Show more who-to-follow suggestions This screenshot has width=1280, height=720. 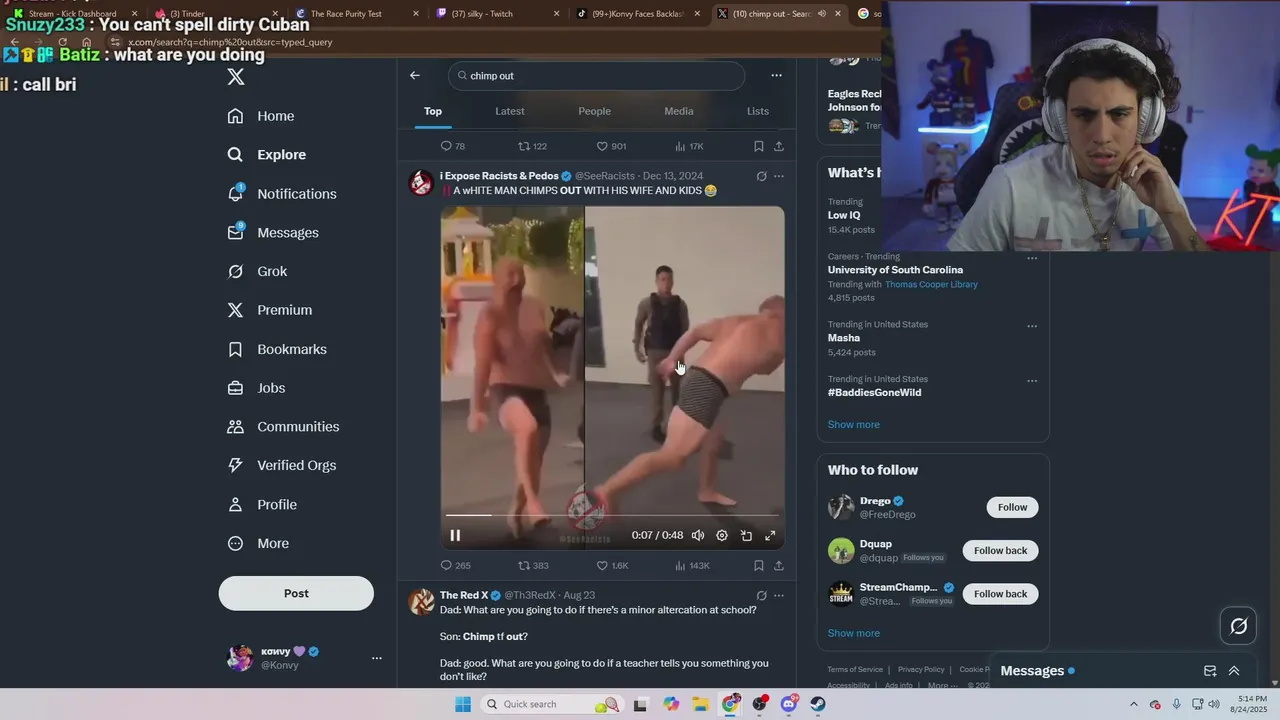[x=854, y=633]
